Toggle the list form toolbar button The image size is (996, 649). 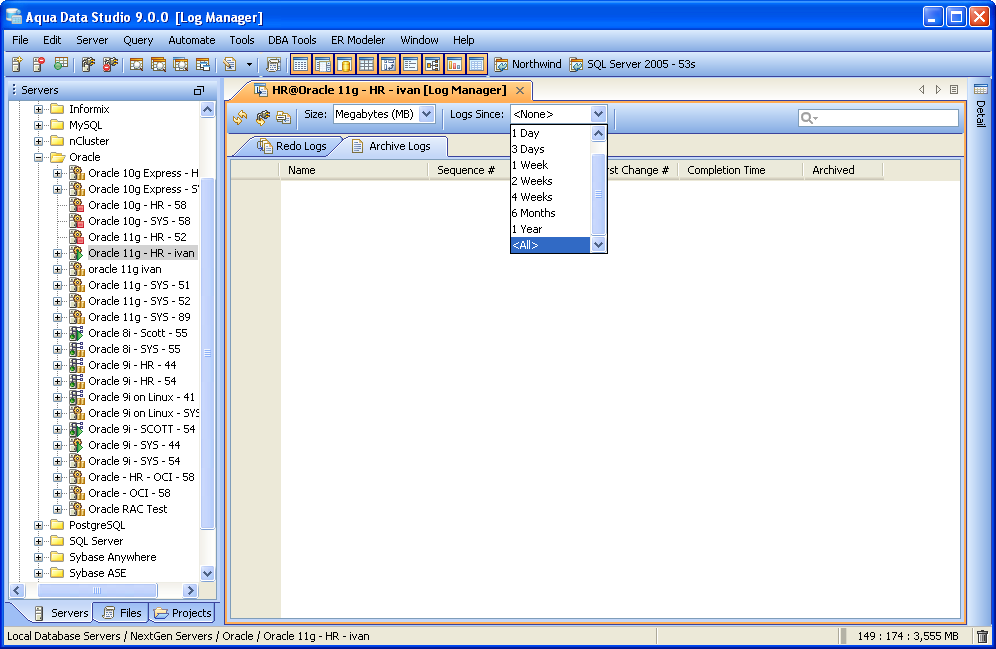[x=410, y=64]
